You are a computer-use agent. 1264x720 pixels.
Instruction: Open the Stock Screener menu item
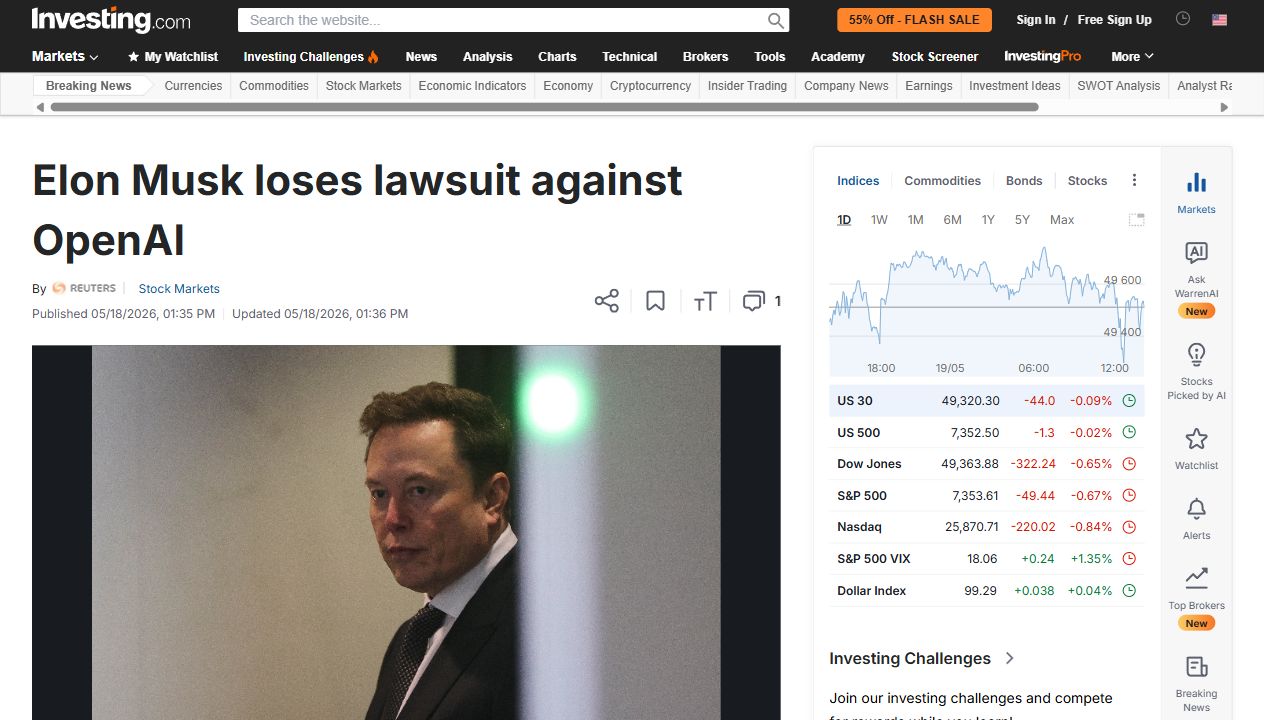(935, 57)
